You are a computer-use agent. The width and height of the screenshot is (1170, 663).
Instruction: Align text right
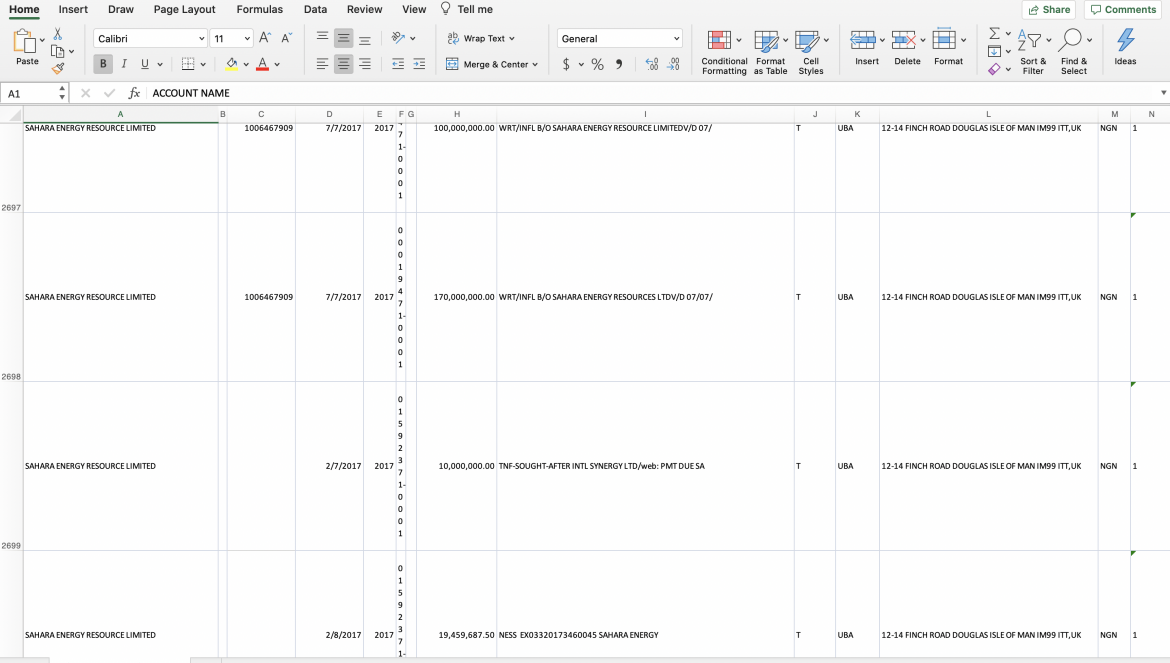click(365, 64)
